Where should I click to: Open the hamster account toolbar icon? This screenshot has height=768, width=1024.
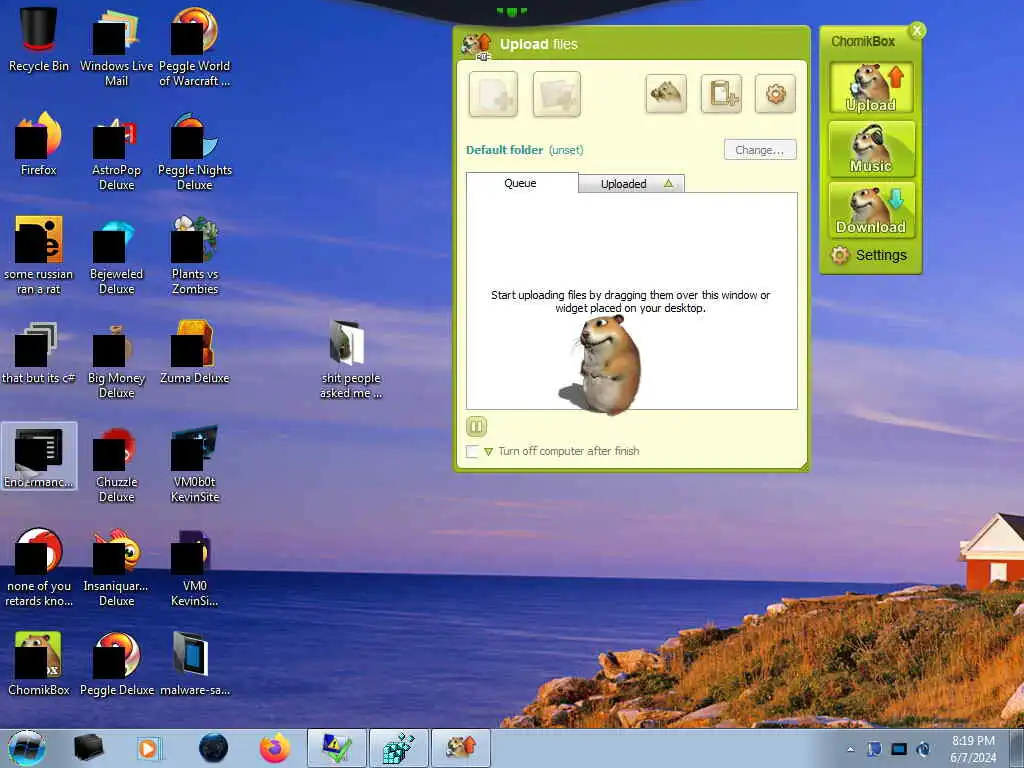665,94
